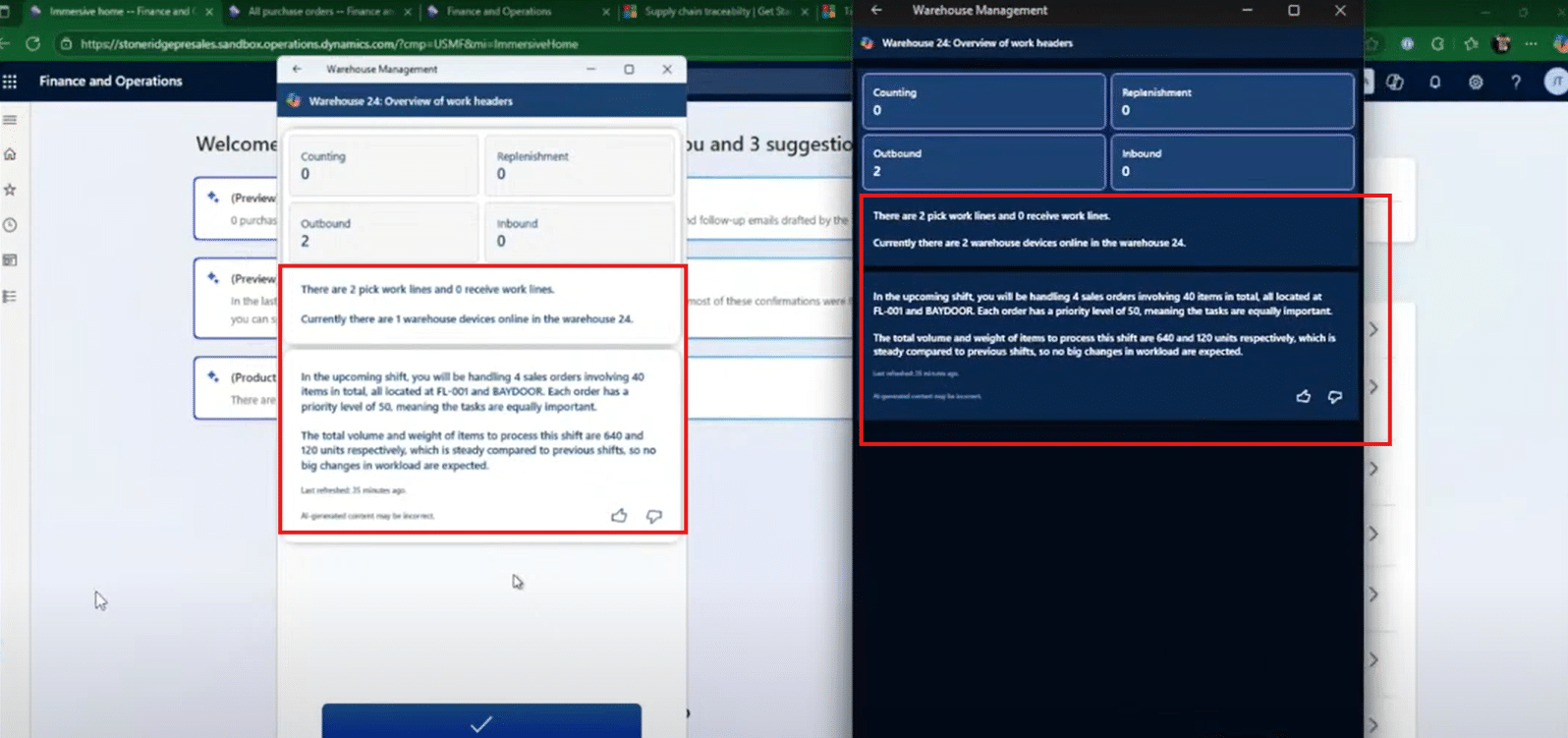Viewport: 1568px width, 738px height.
Task: Open Recent clock icon in the left sidebar
Action: click(10, 225)
